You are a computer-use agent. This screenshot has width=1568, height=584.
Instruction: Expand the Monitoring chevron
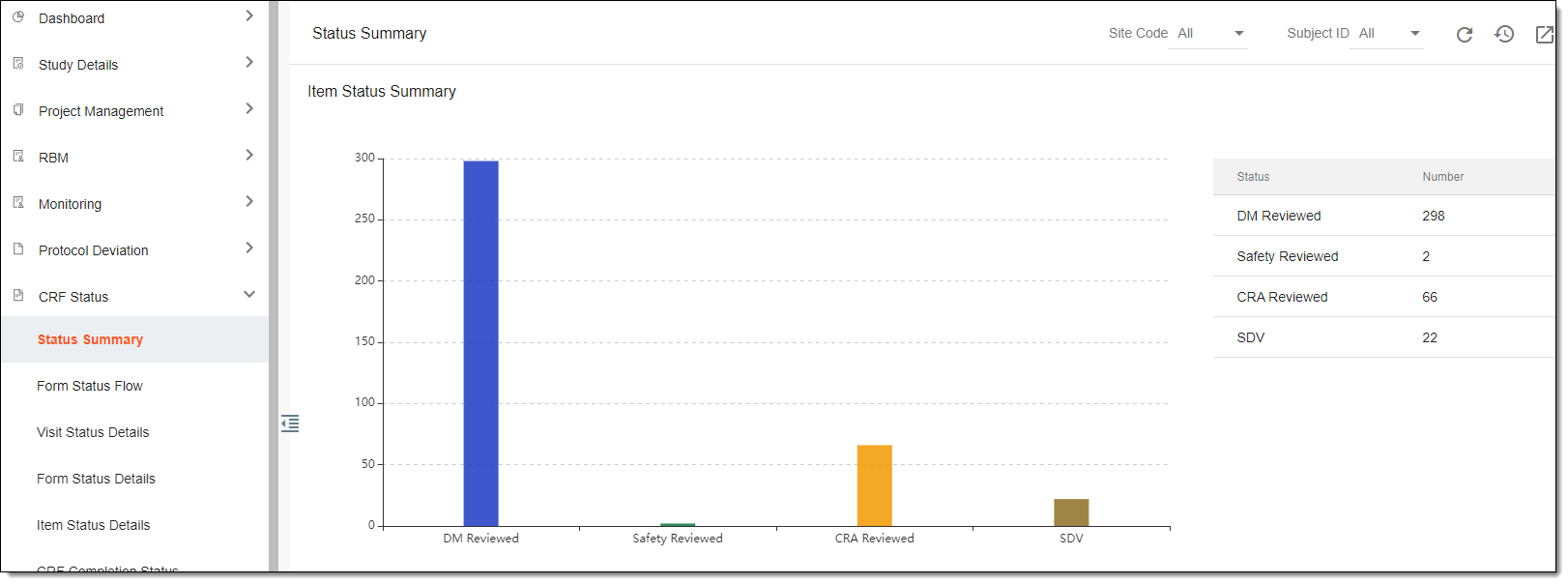point(249,201)
